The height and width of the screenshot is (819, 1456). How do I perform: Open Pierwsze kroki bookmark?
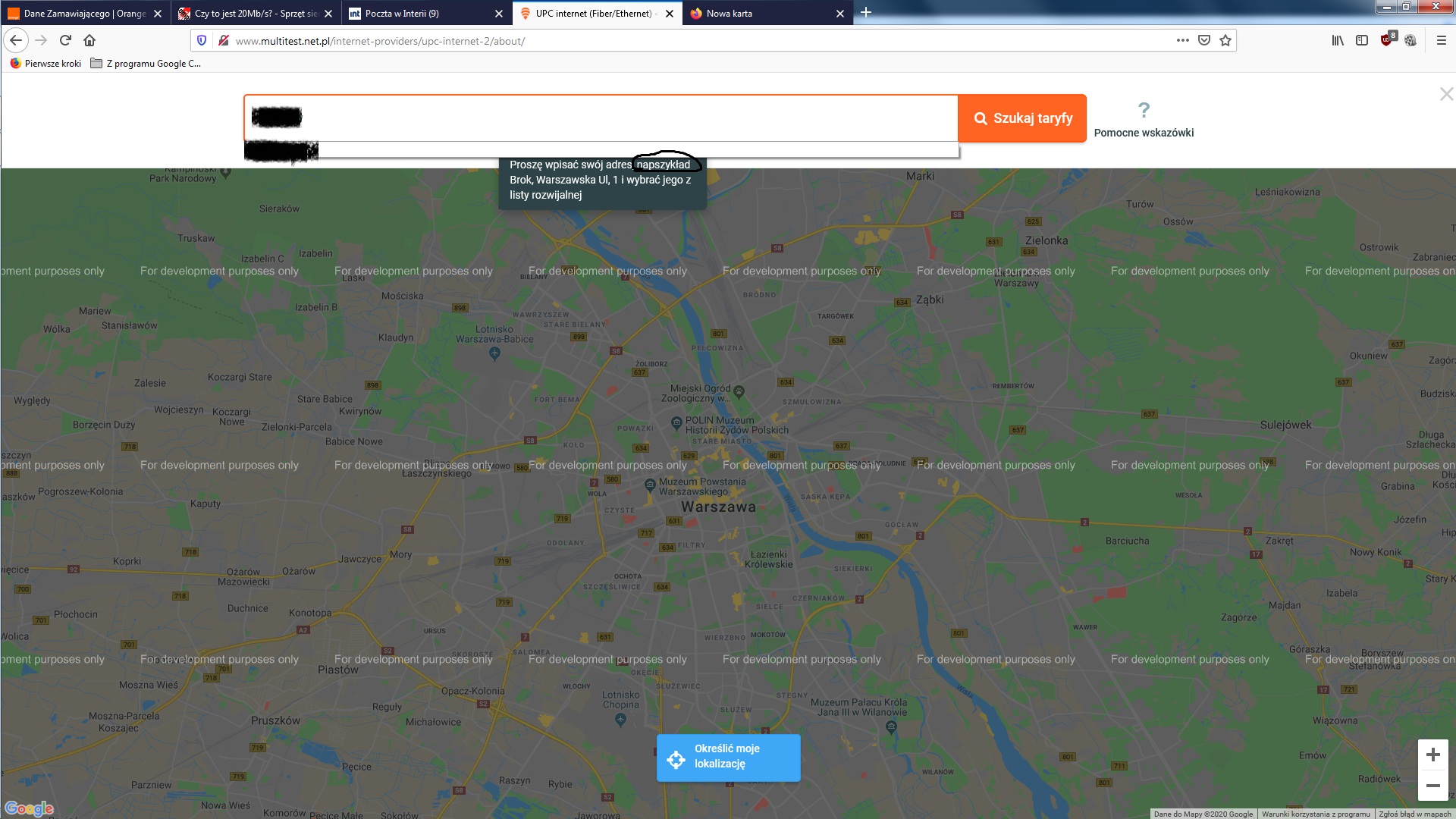pyautogui.click(x=45, y=64)
